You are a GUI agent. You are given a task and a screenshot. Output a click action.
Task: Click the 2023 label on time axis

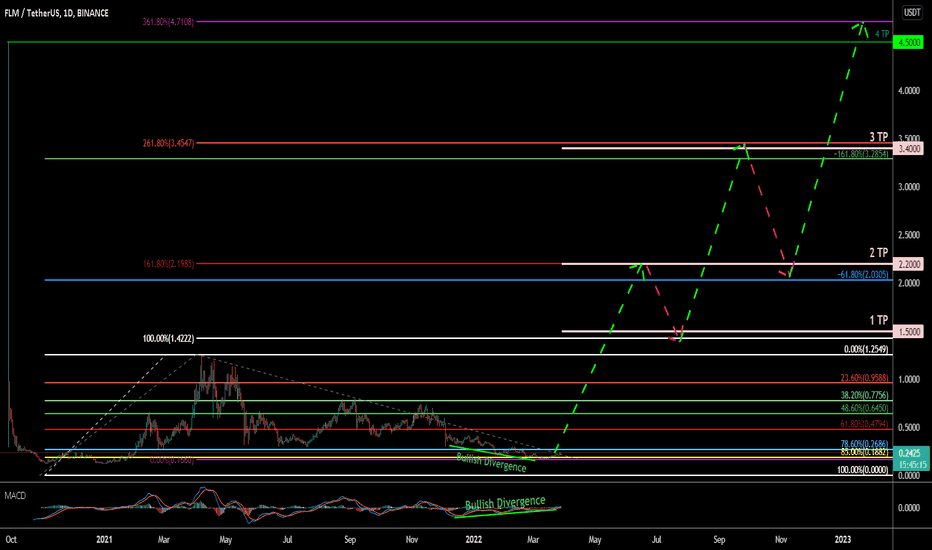[x=843, y=540]
